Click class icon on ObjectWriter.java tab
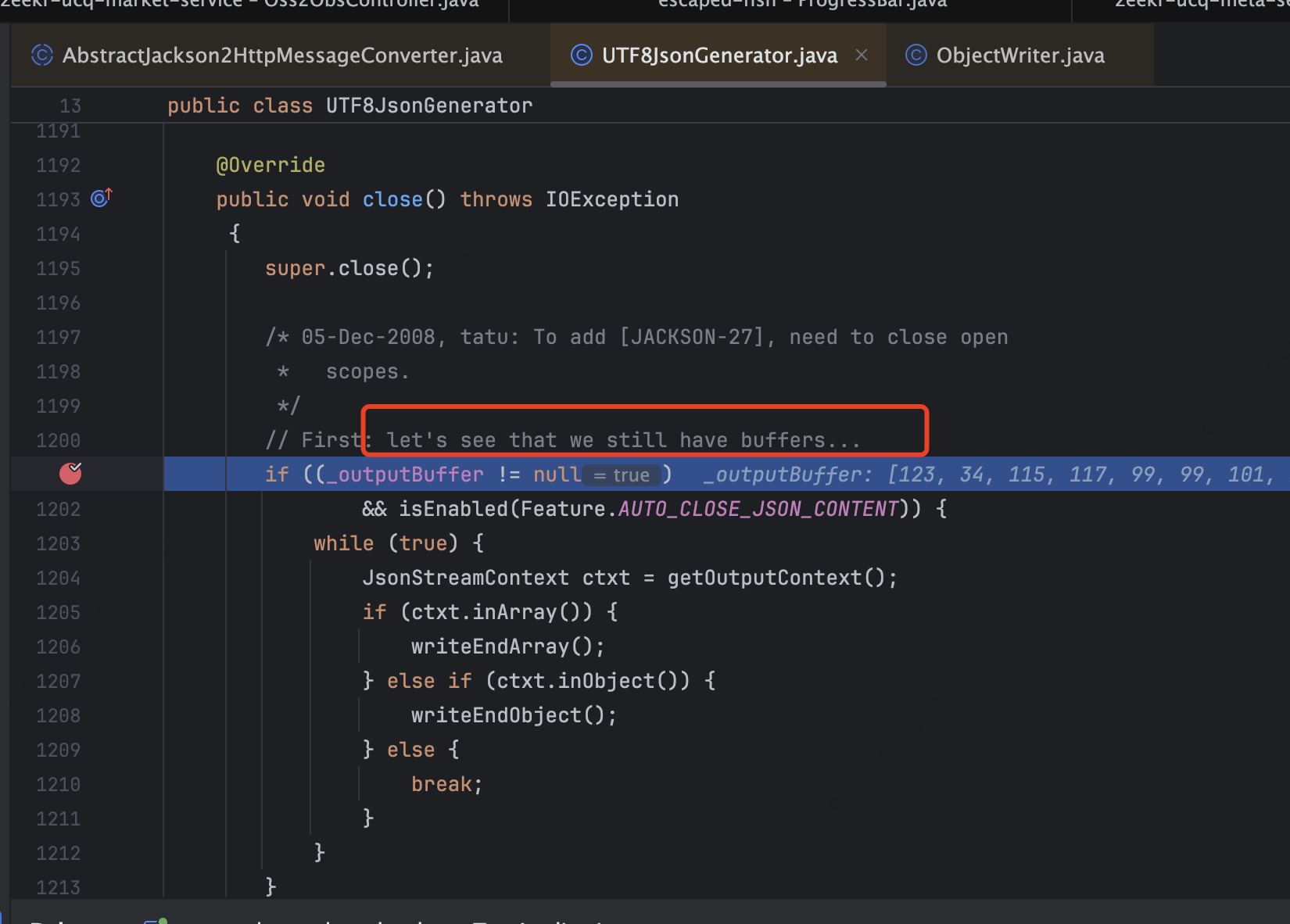The image size is (1290, 924). (916, 56)
